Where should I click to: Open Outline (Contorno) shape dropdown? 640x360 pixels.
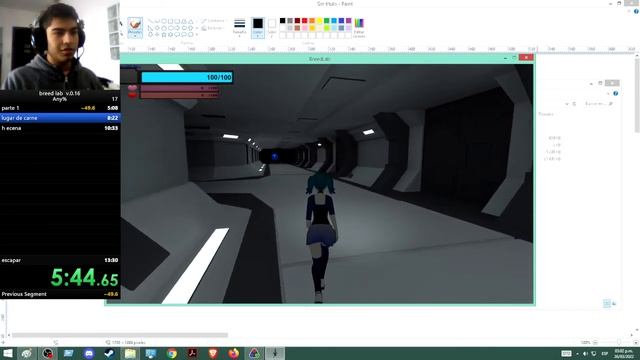coord(213,20)
